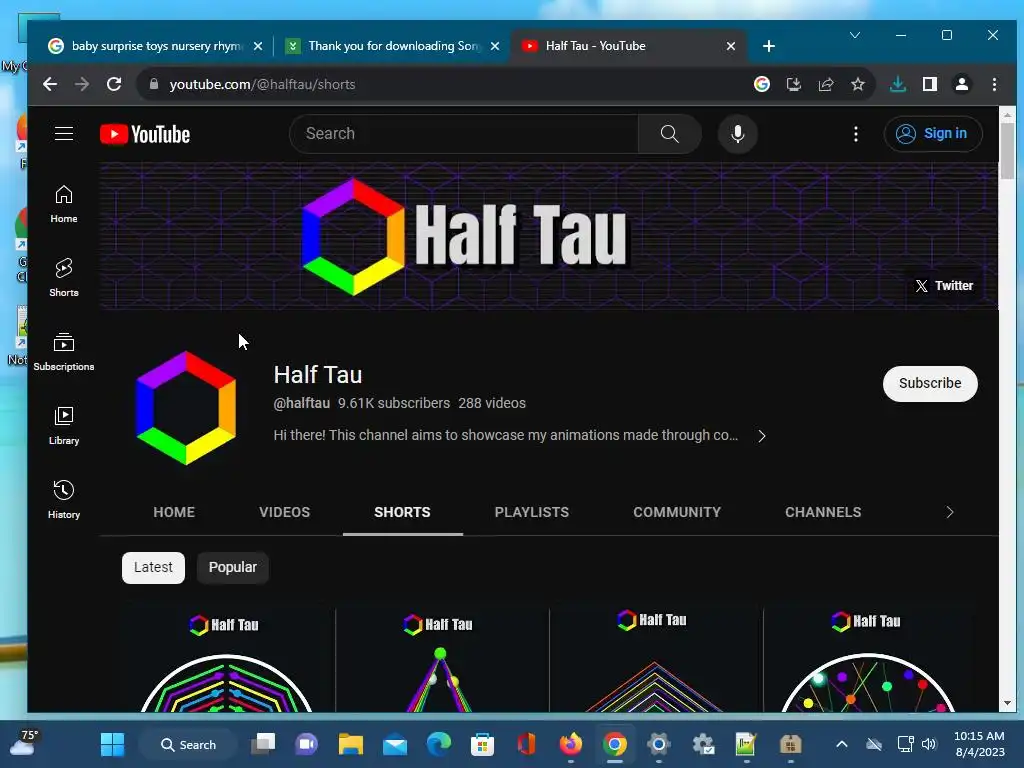
Task: Switch to the CHANNELS tab
Action: (823, 512)
